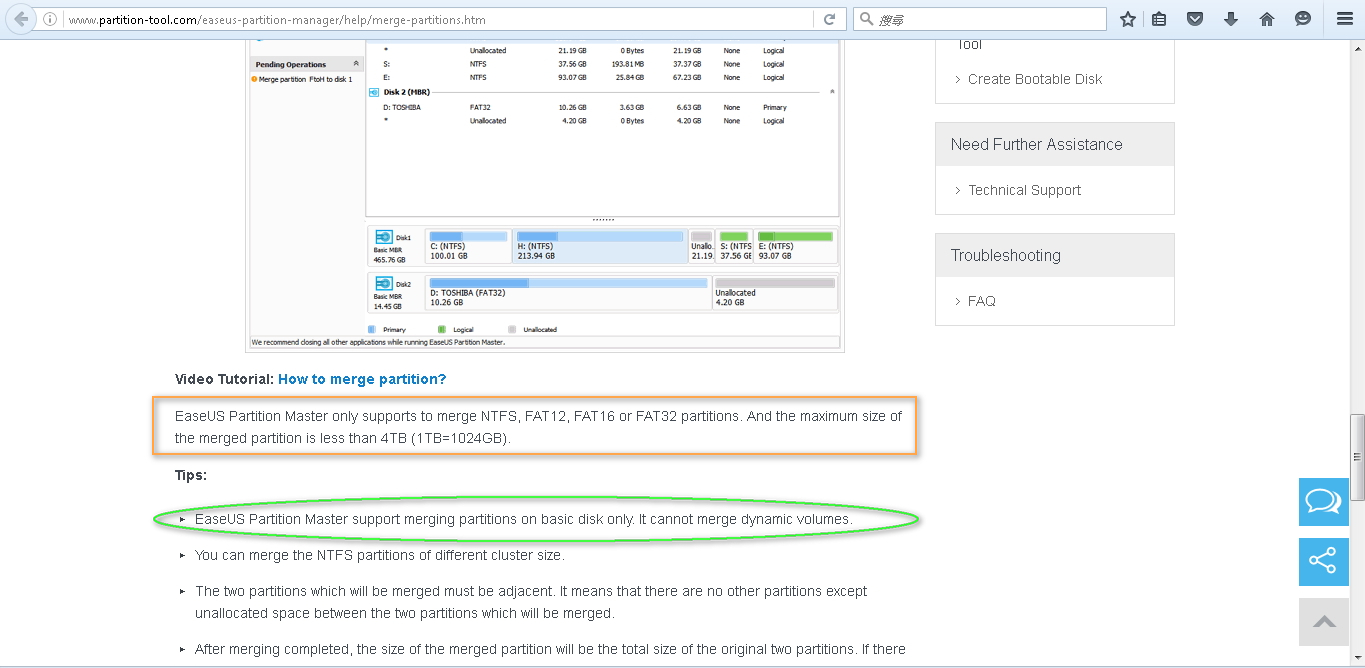Open the browser hamburger menu
This screenshot has height=668, width=1365.
[1345, 19]
